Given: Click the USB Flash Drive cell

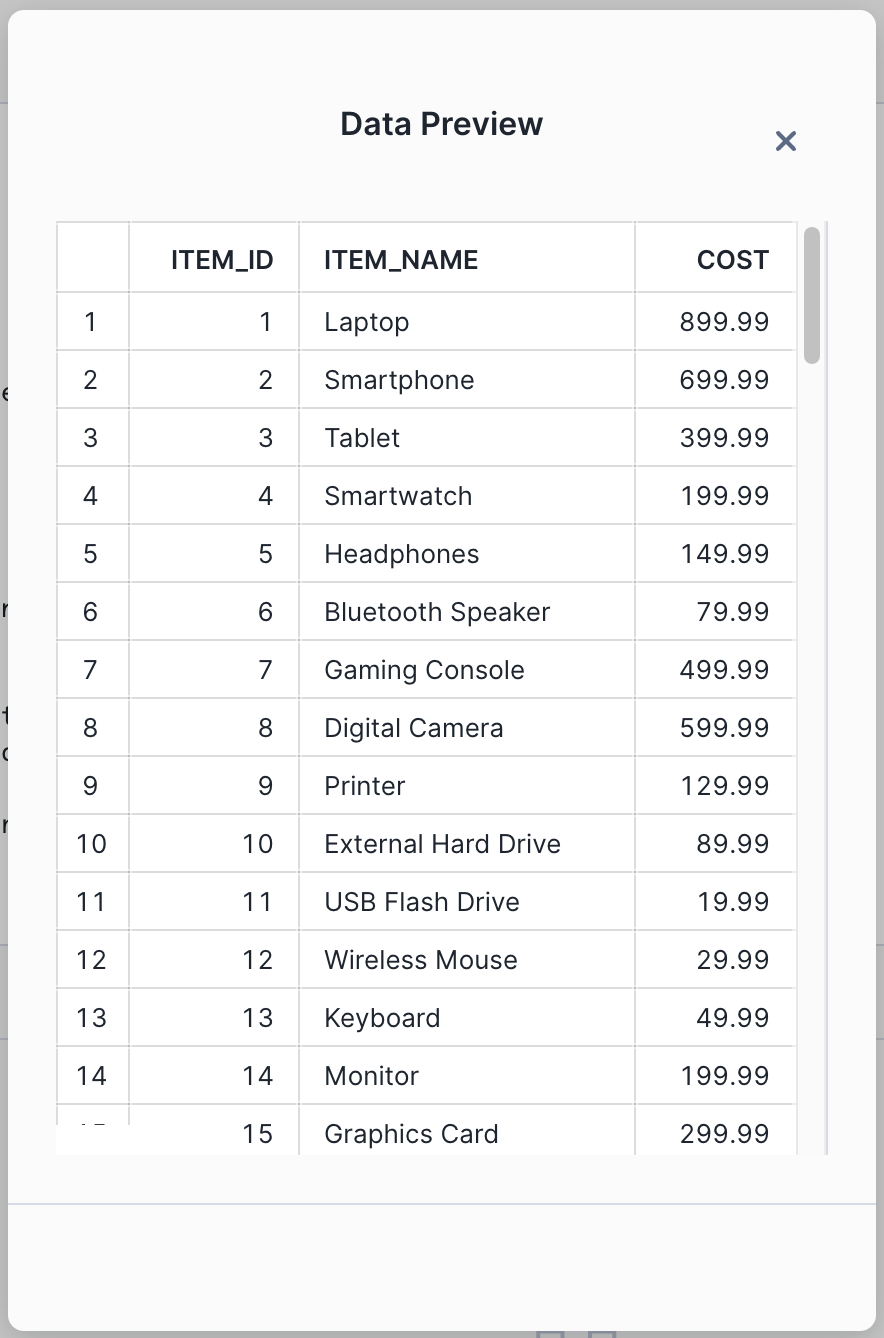Looking at the screenshot, I should click(x=422, y=902).
